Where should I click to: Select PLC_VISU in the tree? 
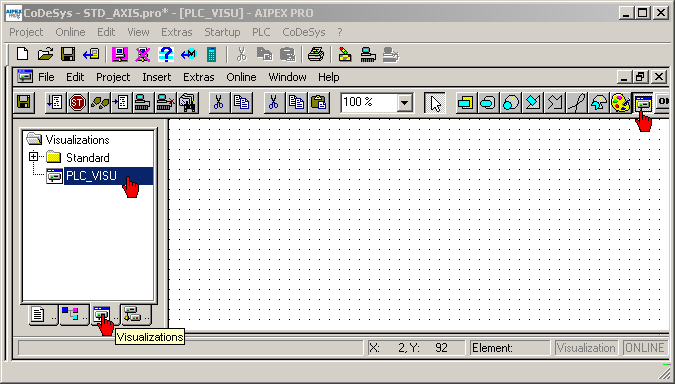[x=90, y=176]
